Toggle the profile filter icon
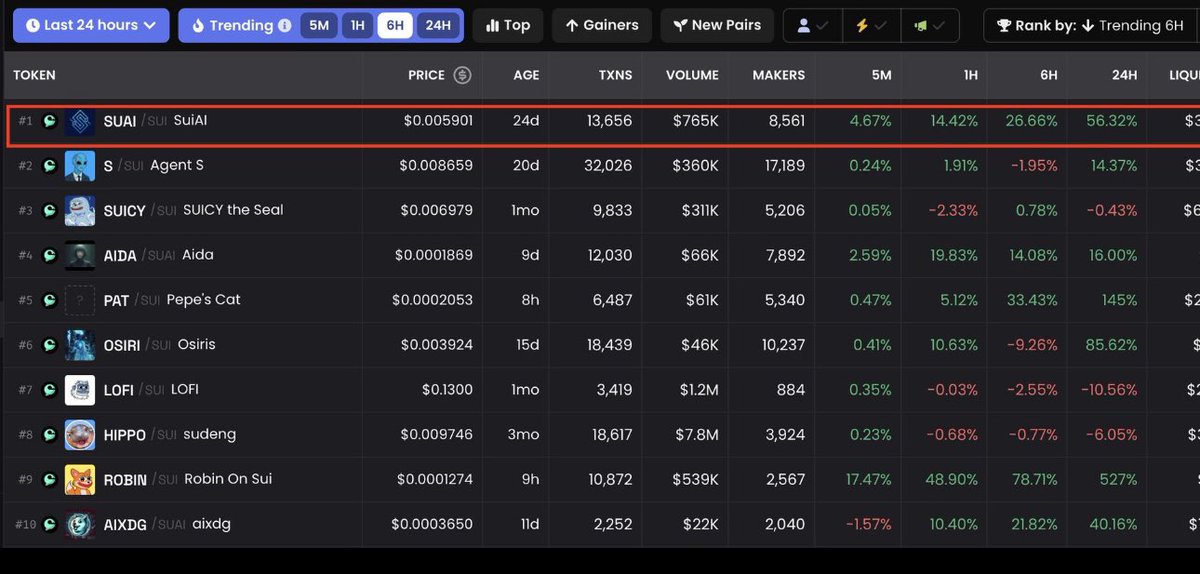Image resolution: width=1200 pixels, height=574 pixels. (x=812, y=25)
